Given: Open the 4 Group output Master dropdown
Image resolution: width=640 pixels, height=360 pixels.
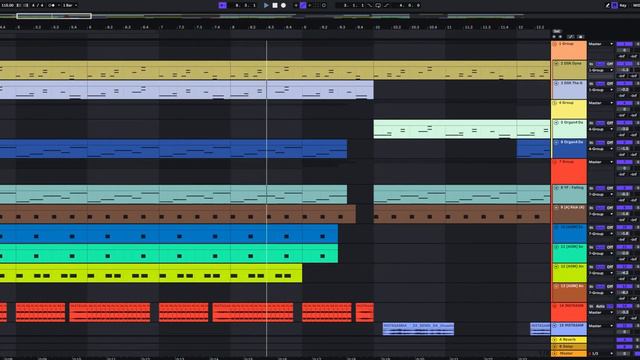Looking at the screenshot, I should tap(601, 103).
